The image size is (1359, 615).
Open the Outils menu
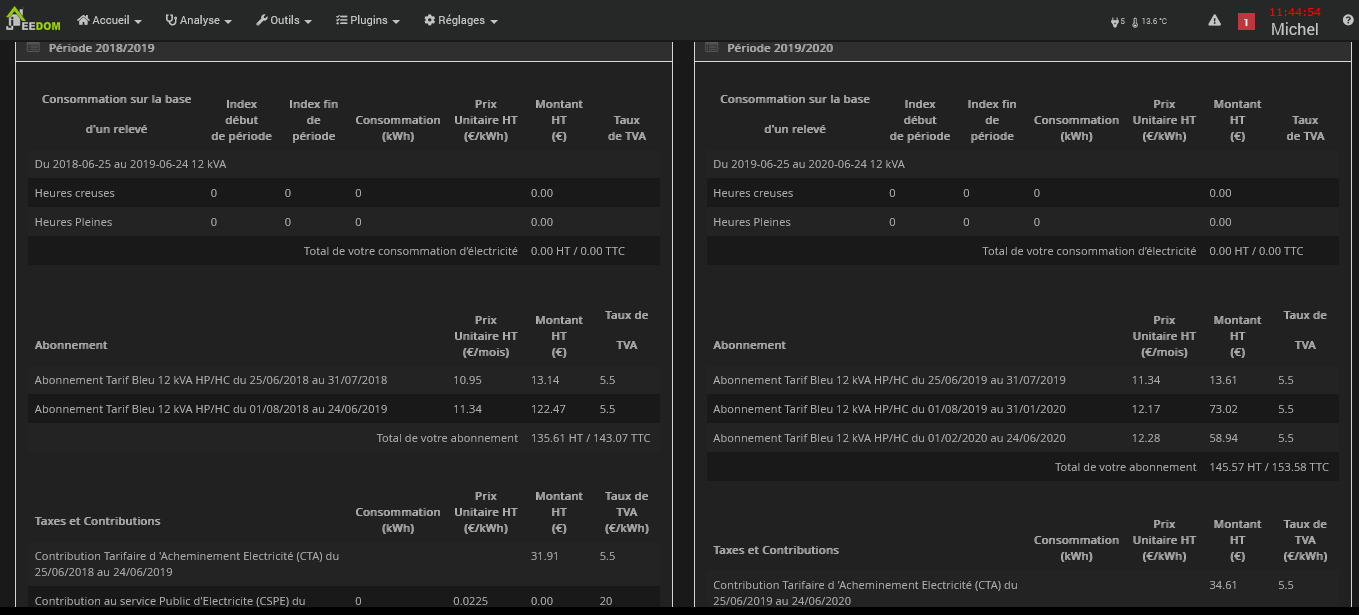[284, 20]
